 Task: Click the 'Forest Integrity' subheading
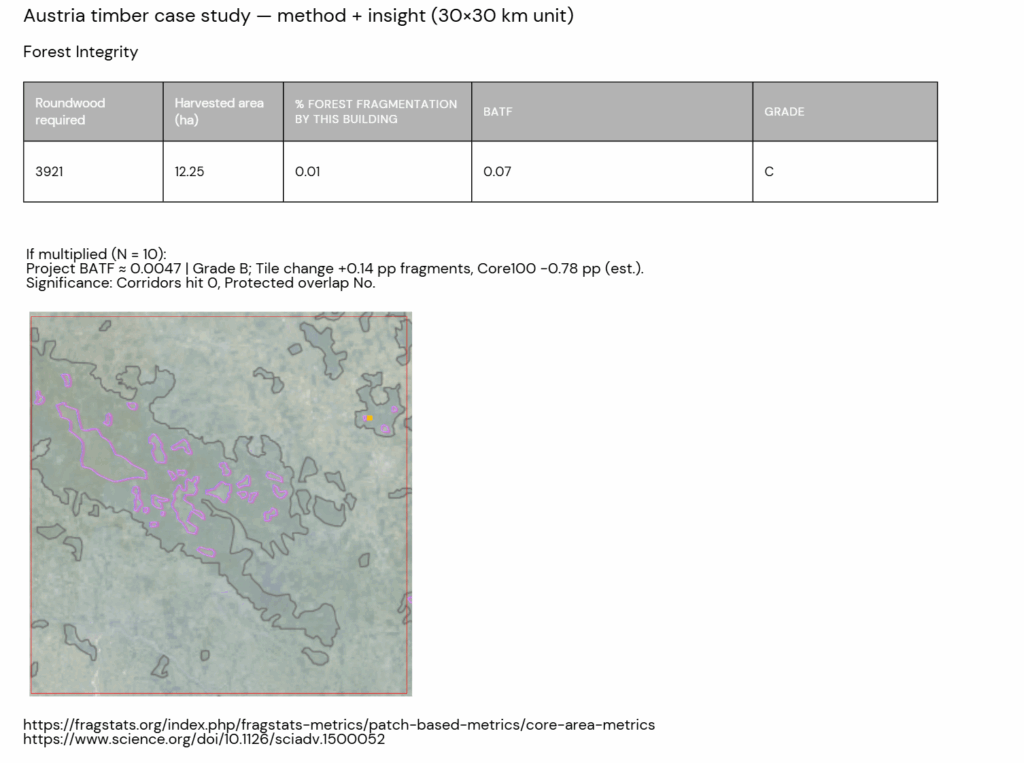click(80, 52)
